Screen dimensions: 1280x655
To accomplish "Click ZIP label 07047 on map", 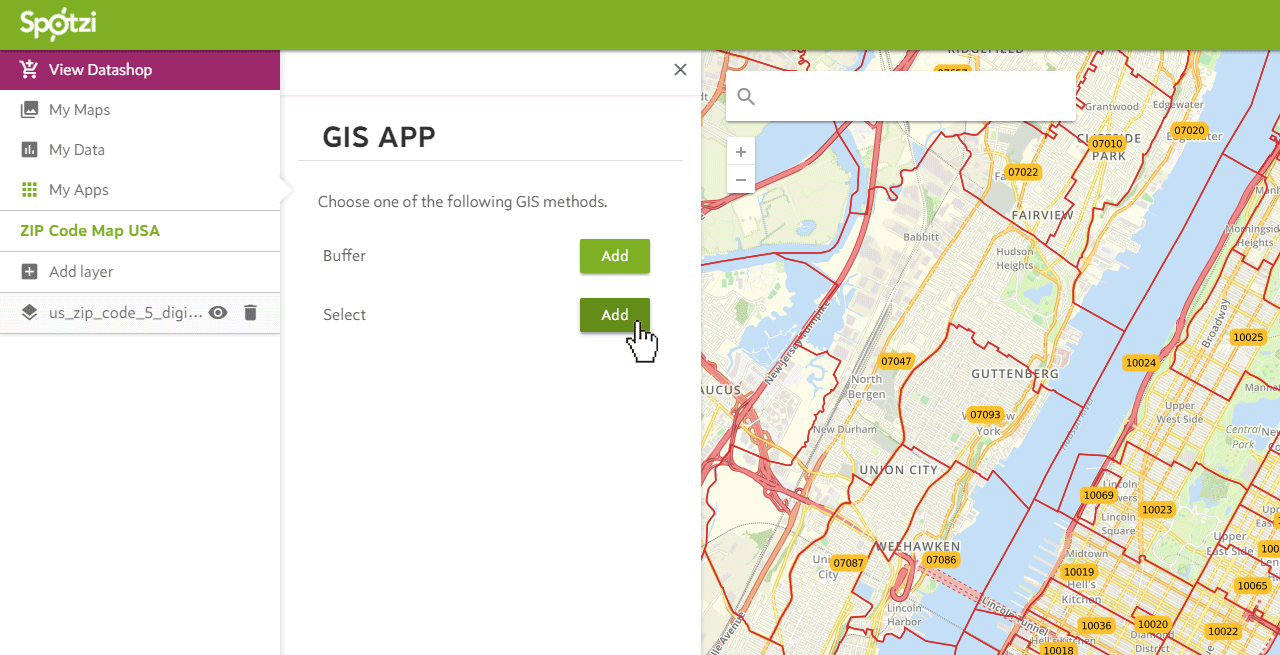I will pyautogui.click(x=896, y=361).
